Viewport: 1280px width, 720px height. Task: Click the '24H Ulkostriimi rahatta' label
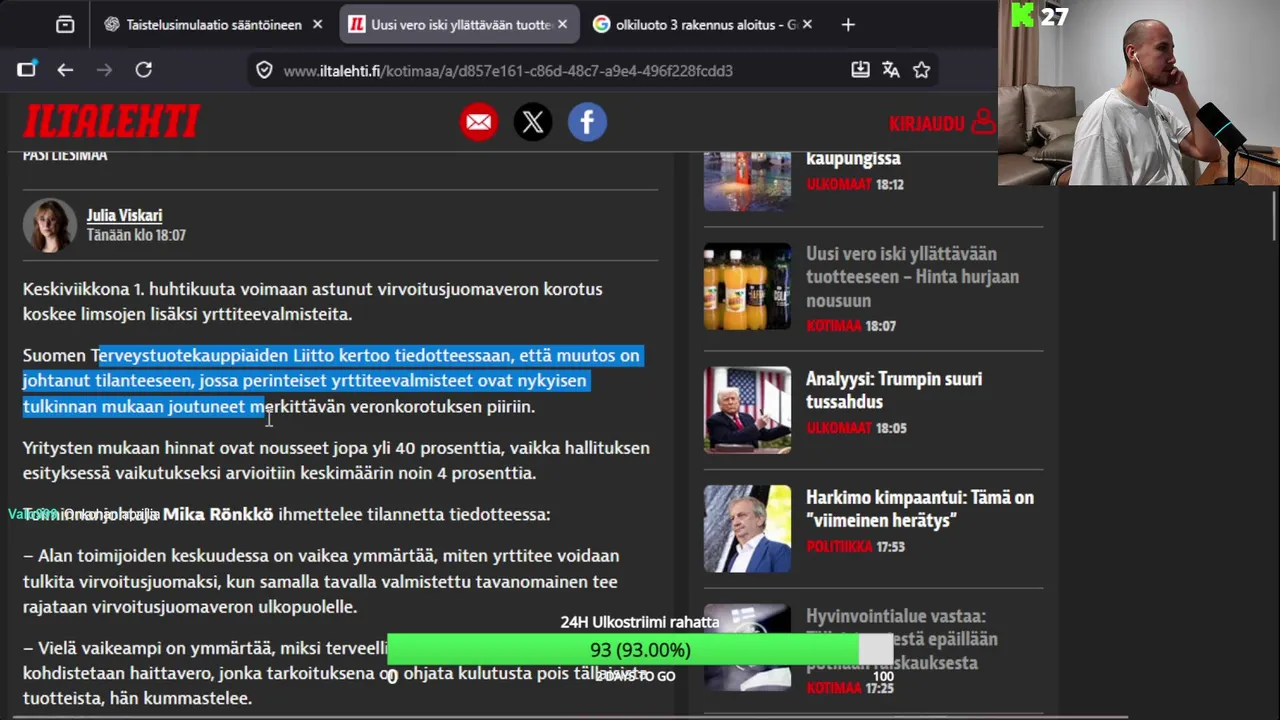(640, 622)
